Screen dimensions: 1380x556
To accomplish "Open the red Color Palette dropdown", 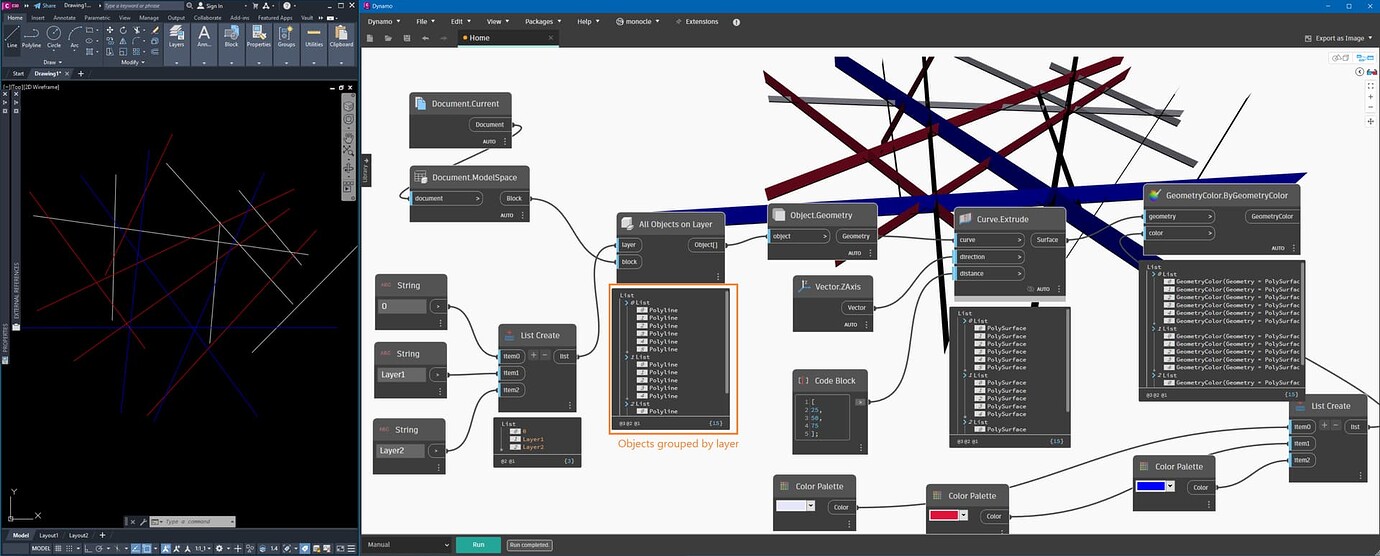I will click(964, 516).
